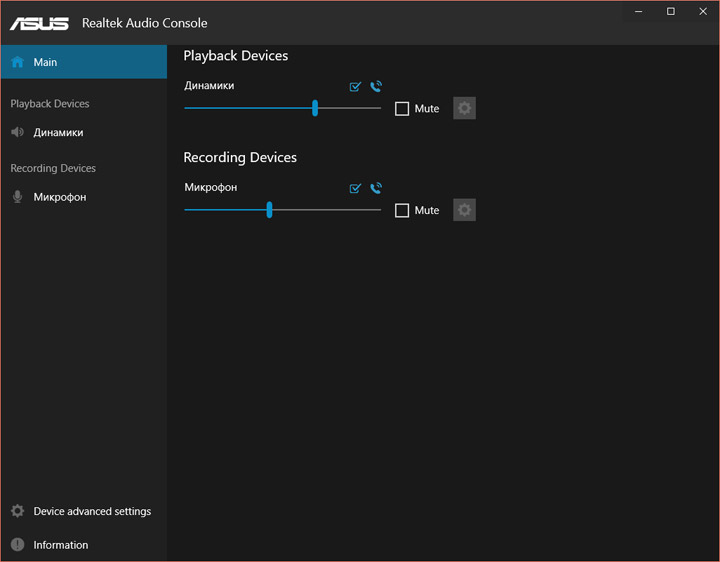Enable Mute checkbox for Динамики
This screenshot has height=562, width=720.
(402, 109)
